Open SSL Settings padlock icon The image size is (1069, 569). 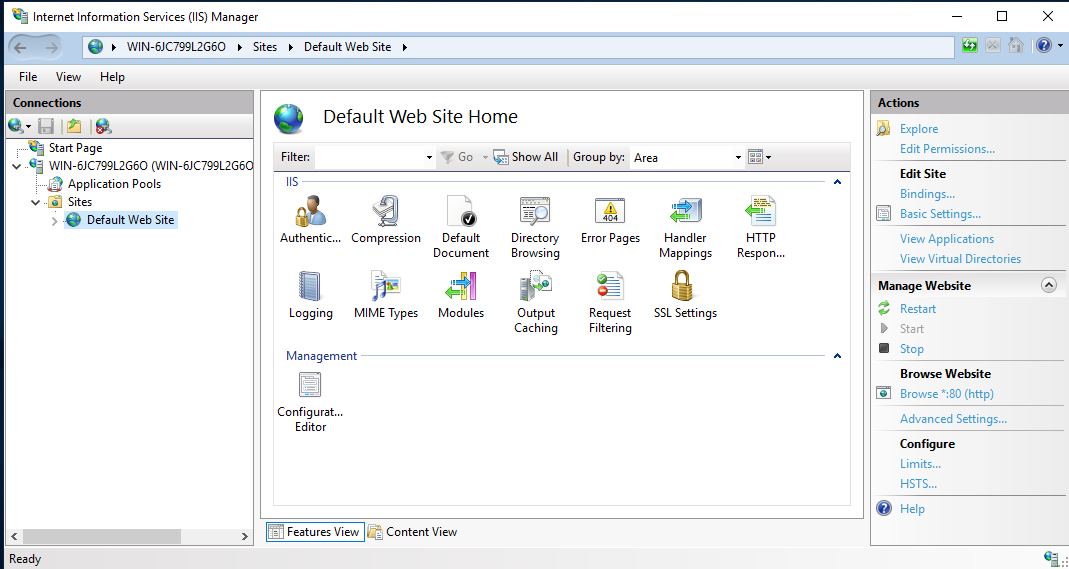pyautogui.click(x=685, y=287)
